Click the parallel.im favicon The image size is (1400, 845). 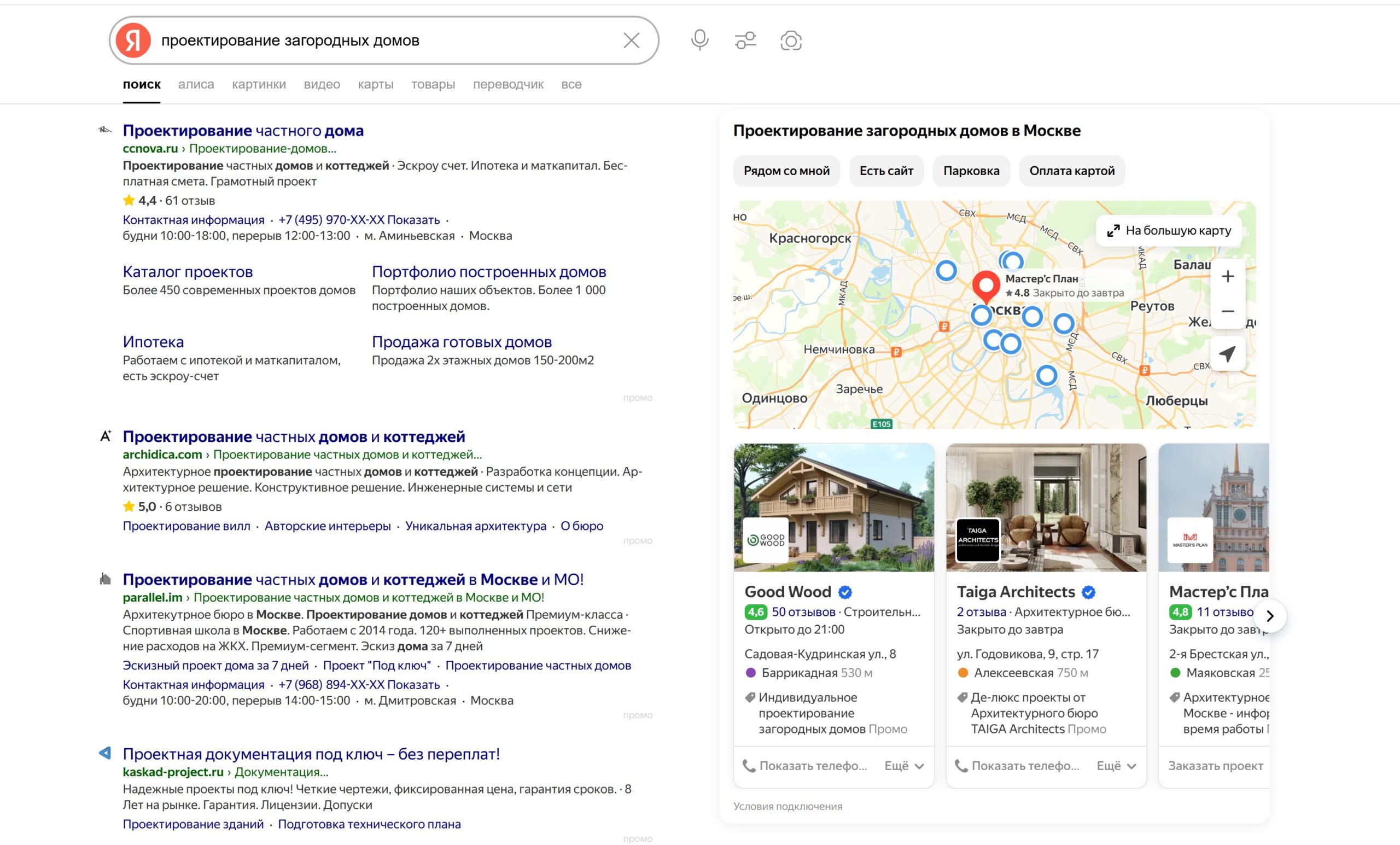105,579
